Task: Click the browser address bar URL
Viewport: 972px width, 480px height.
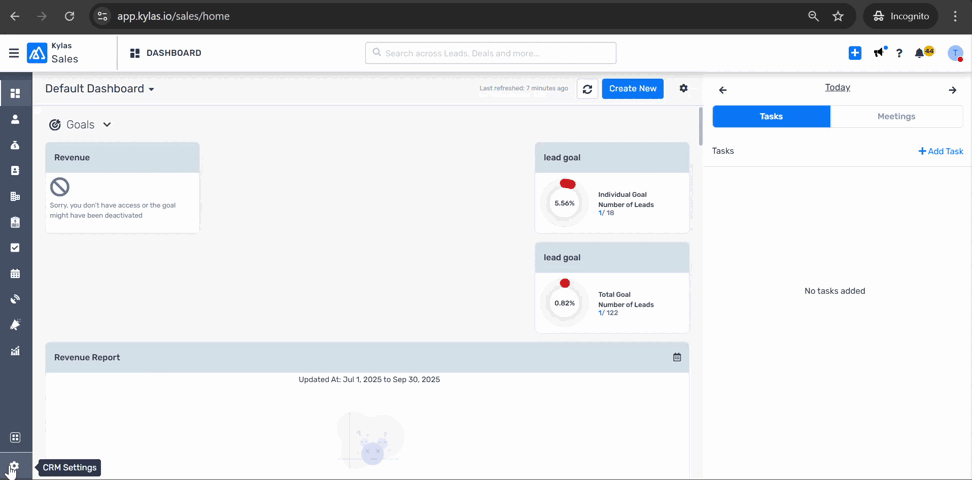Action: pos(174,16)
